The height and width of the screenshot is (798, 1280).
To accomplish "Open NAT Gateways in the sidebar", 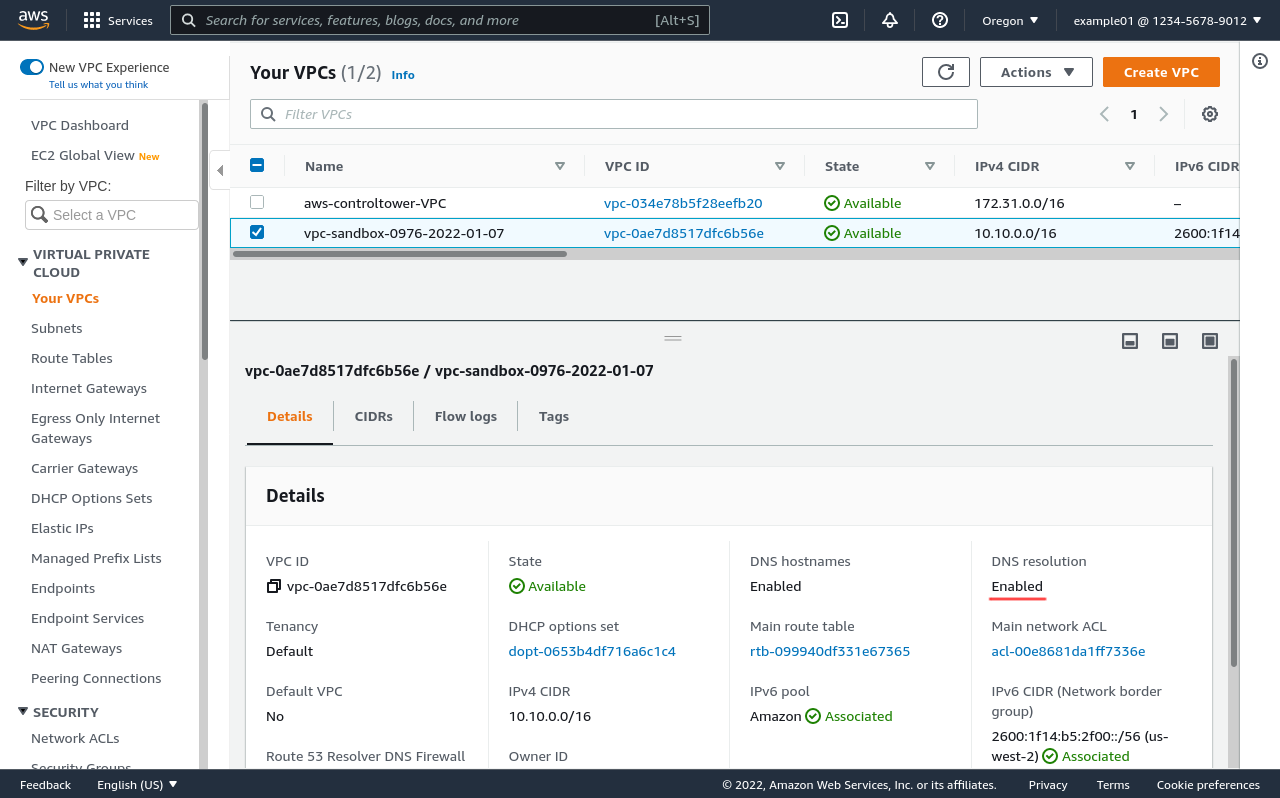I will (77, 648).
